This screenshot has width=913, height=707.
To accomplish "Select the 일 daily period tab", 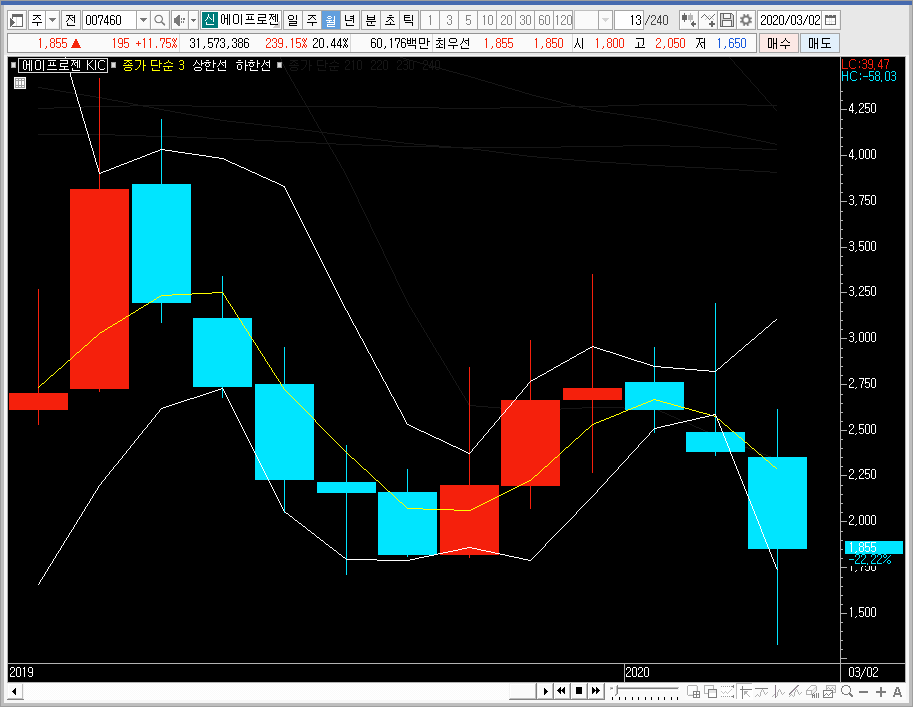I will coord(293,21).
